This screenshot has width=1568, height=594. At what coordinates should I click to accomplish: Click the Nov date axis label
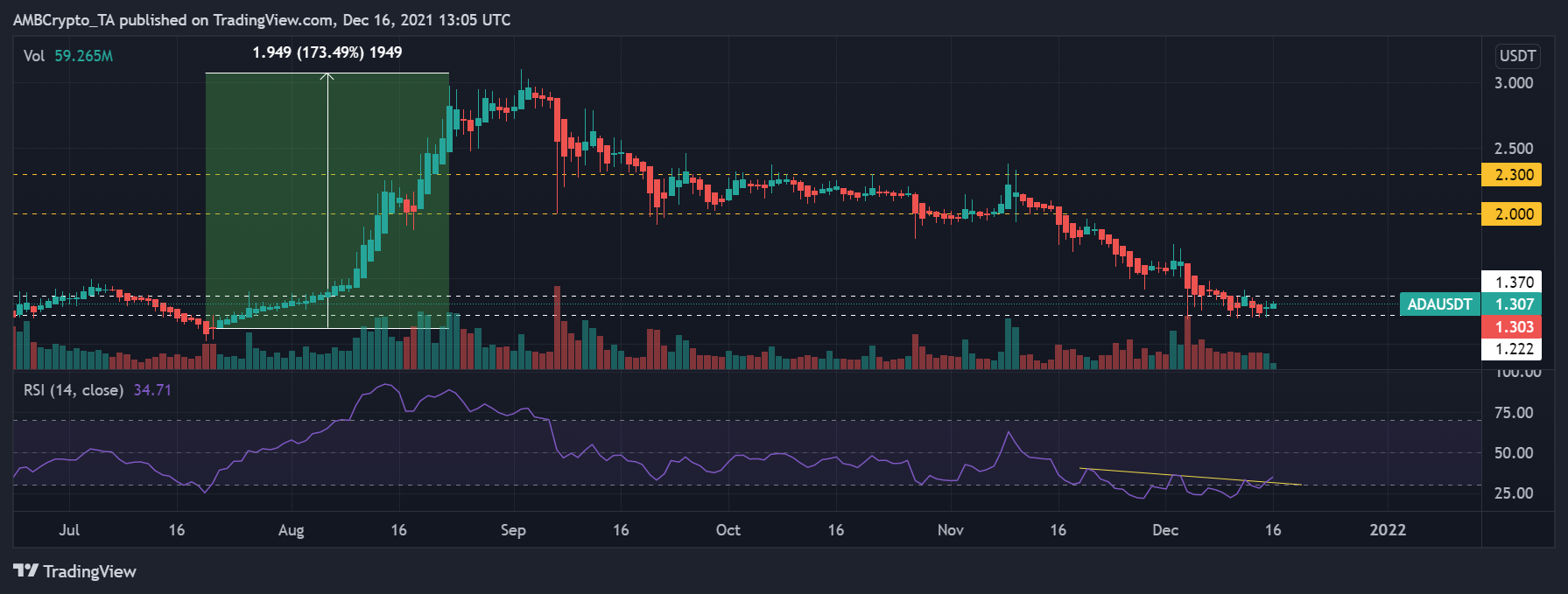click(x=951, y=530)
